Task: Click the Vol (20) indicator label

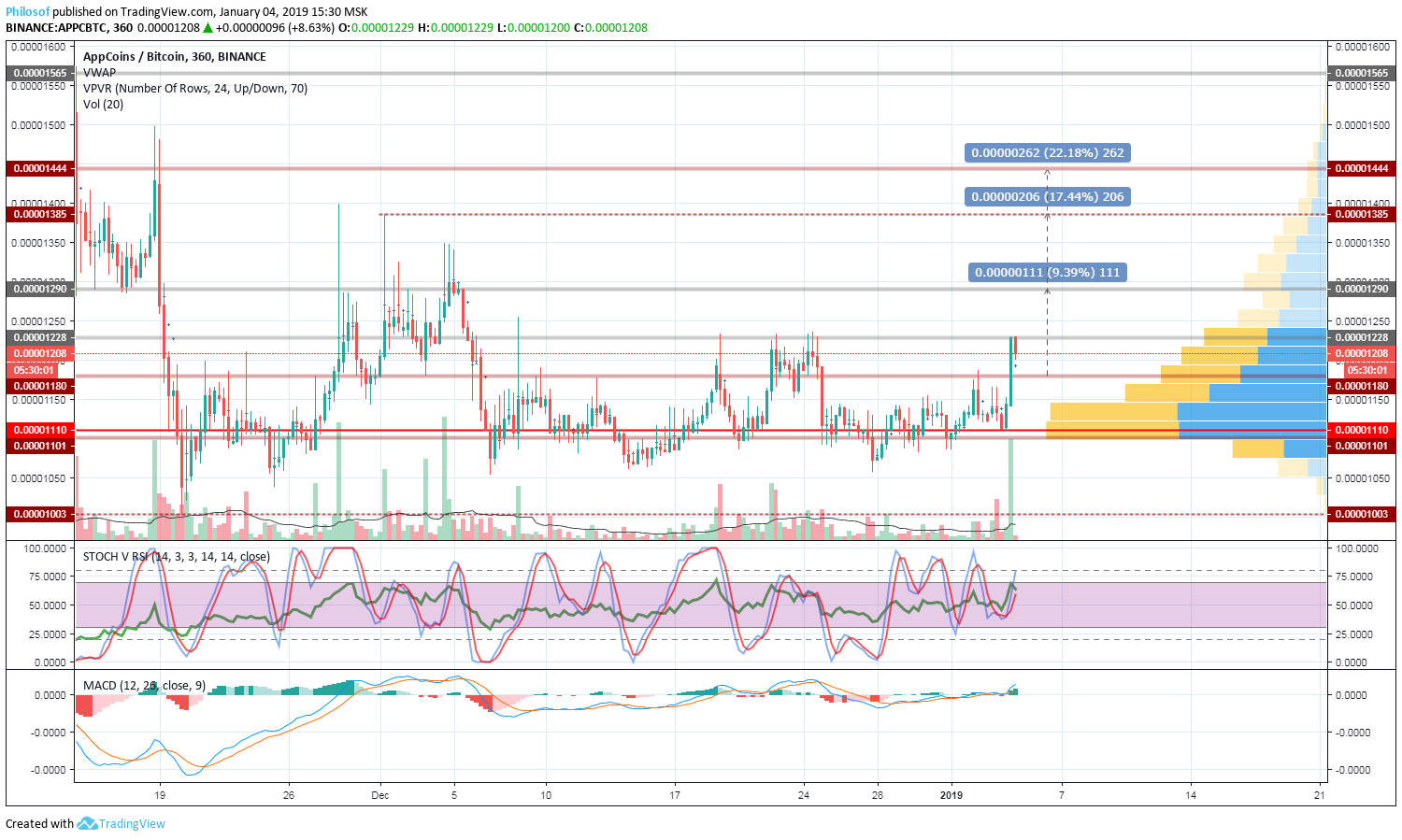Action: [103, 104]
